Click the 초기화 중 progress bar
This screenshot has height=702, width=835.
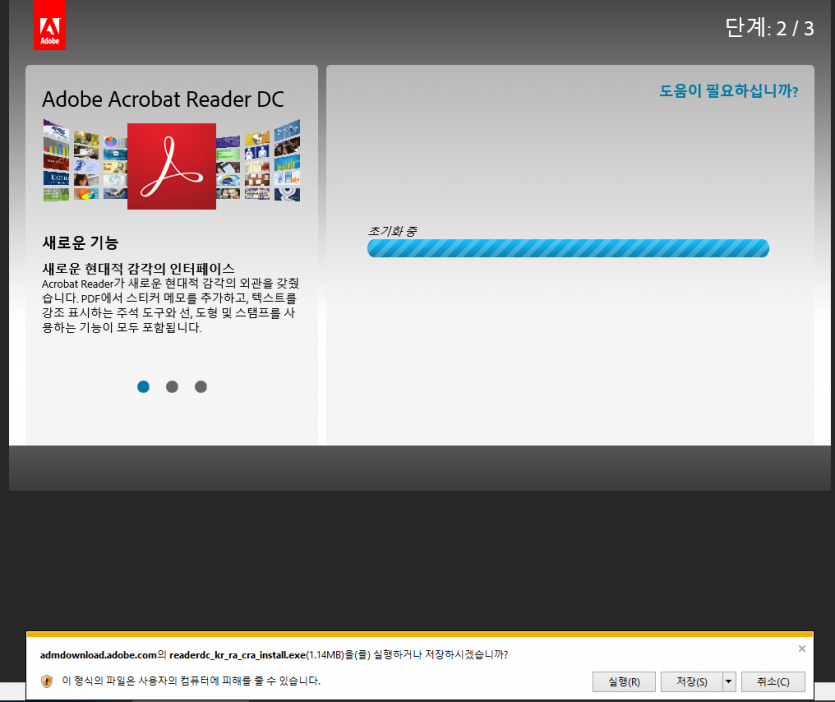coord(568,248)
